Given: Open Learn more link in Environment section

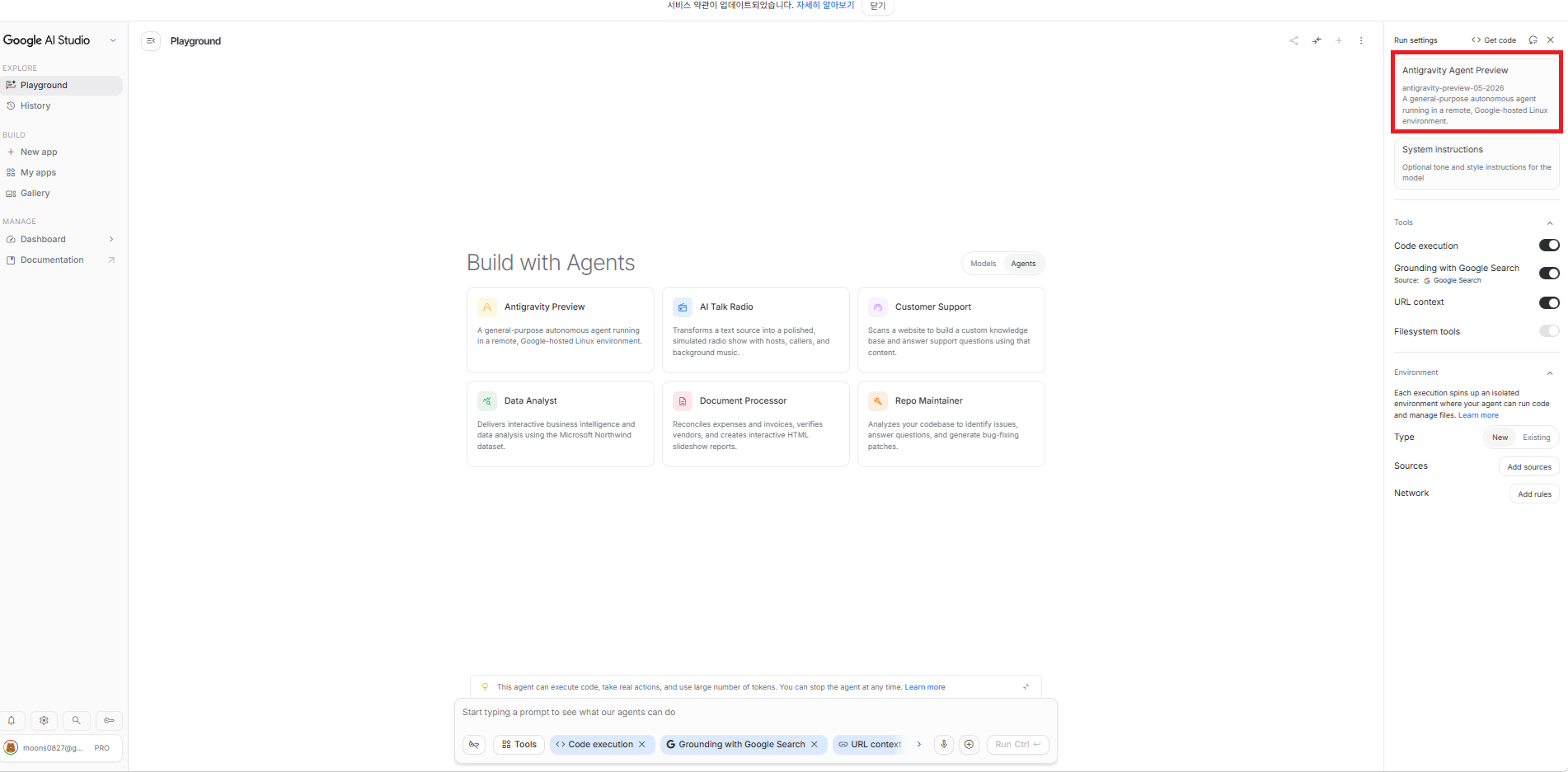Looking at the screenshot, I should (1478, 415).
